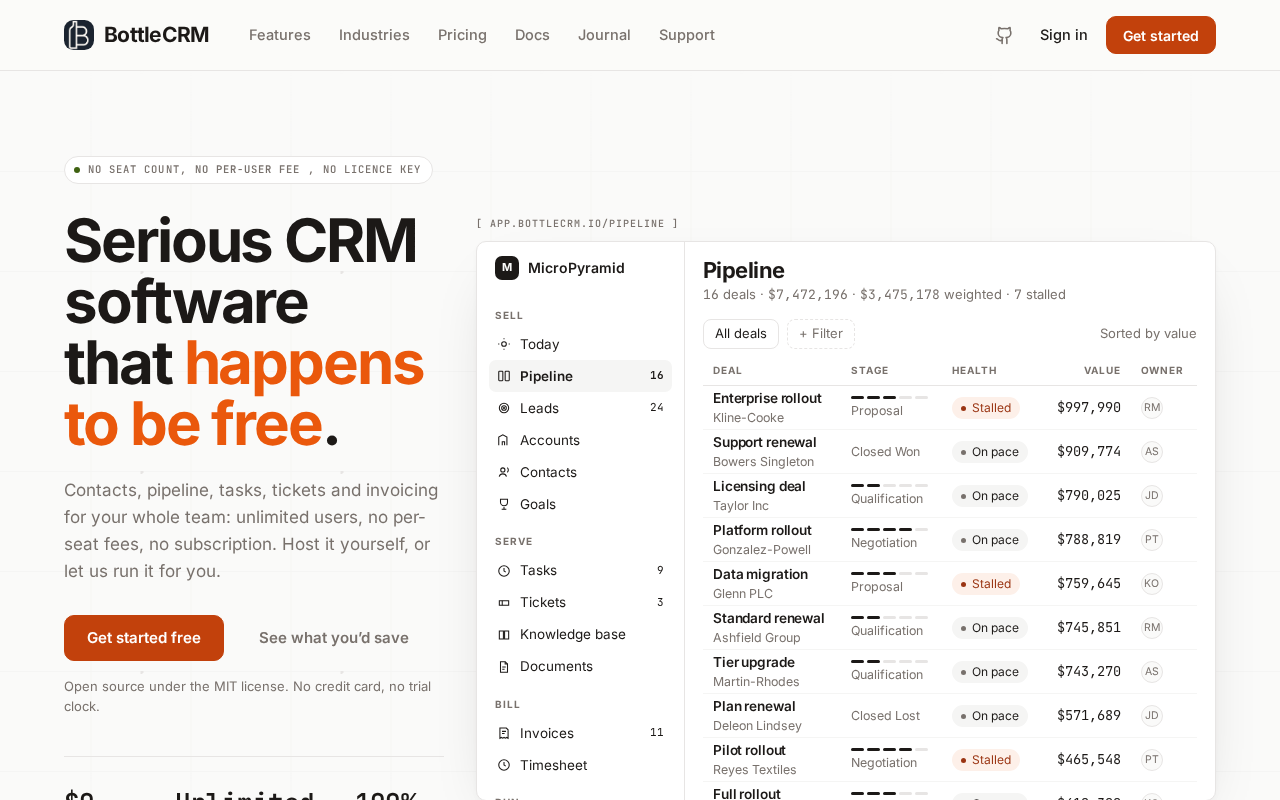
Task: Click the Sorted by value label
Action: [1148, 334]
